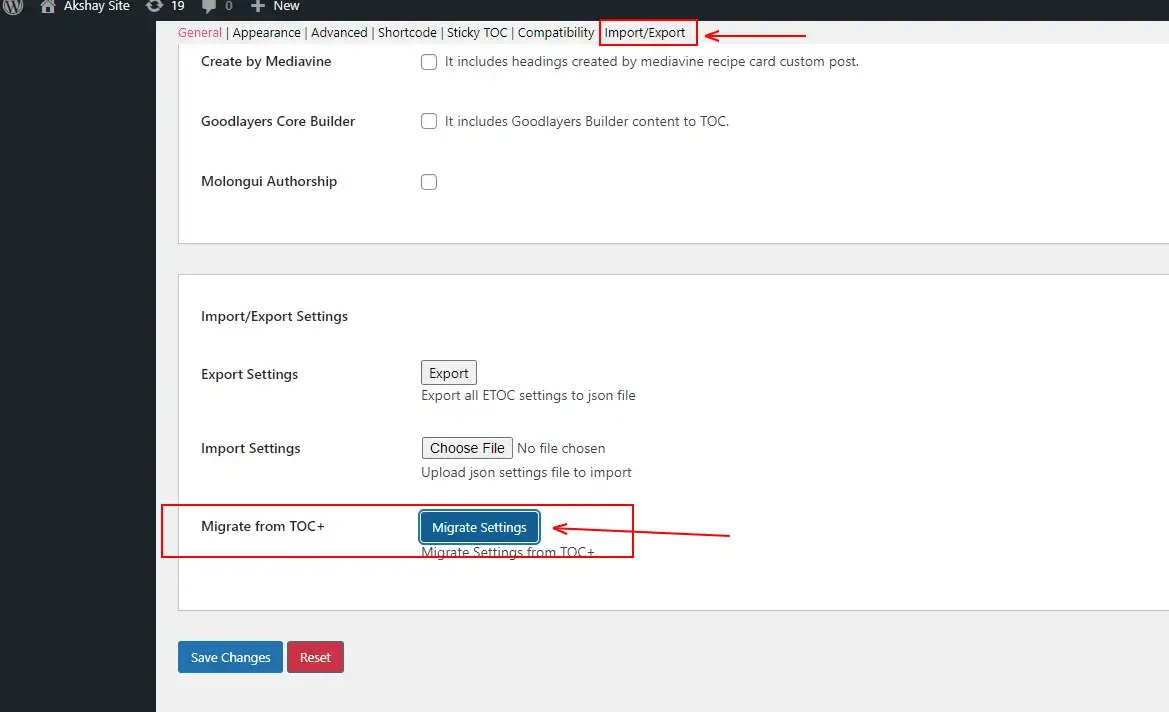Viewport: 1169px width, 712px height.
Task: Click the 'No file chosen' text
Action: point(561,448)
